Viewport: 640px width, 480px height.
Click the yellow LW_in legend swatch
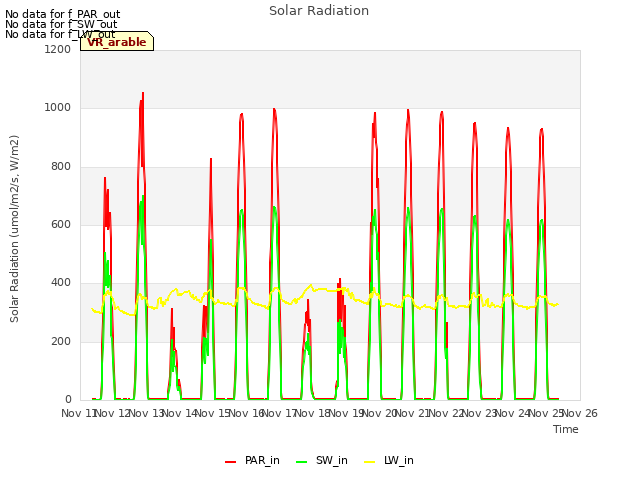pos(369,462)
